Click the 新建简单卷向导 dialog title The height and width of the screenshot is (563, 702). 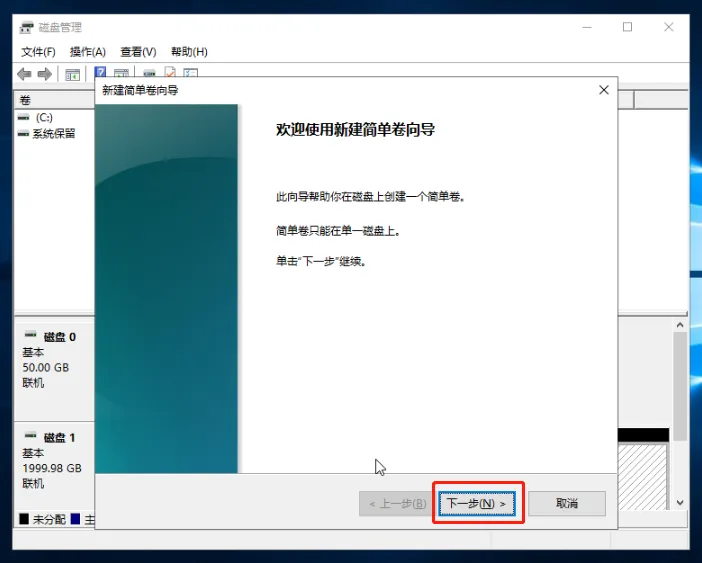(140, 90)
